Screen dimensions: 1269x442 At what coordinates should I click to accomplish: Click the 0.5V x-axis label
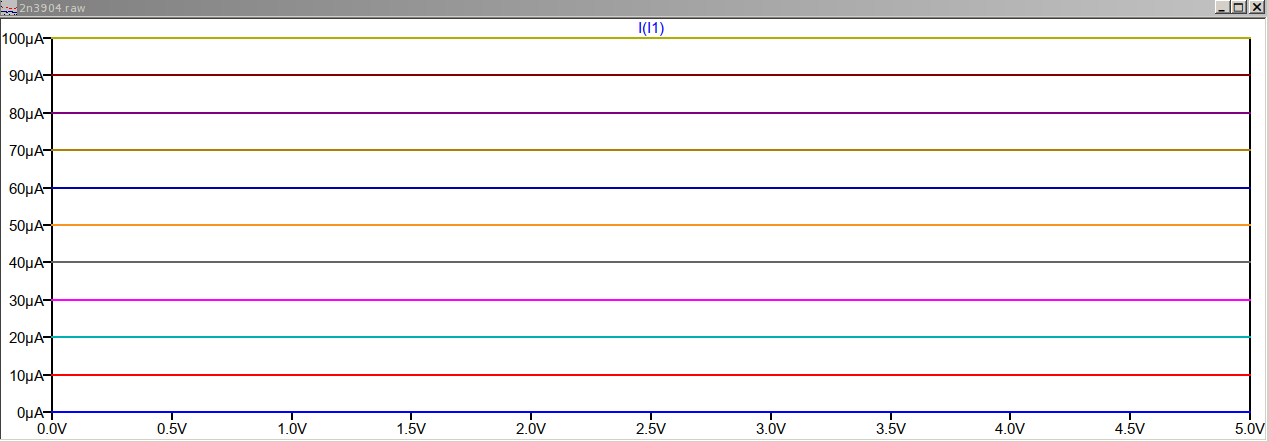tap(172, 429)
